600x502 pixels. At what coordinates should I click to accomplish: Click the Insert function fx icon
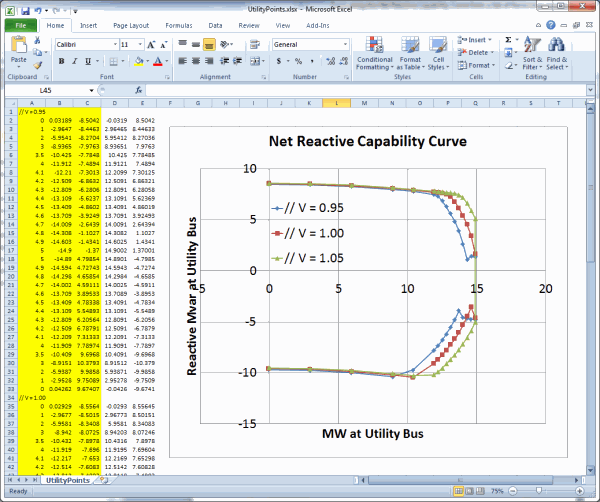[139, 90]
